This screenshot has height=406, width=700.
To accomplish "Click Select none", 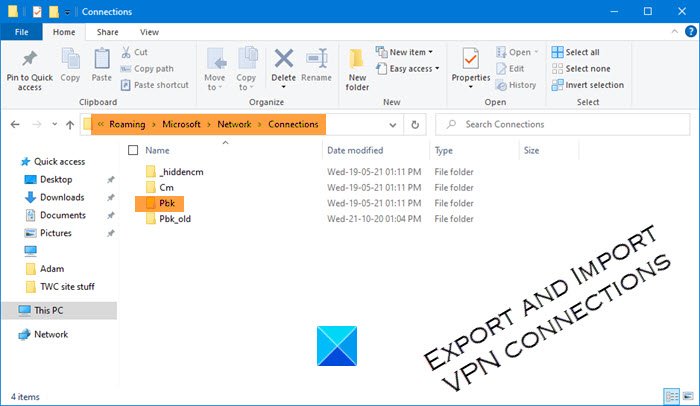I will coord(581,69).
